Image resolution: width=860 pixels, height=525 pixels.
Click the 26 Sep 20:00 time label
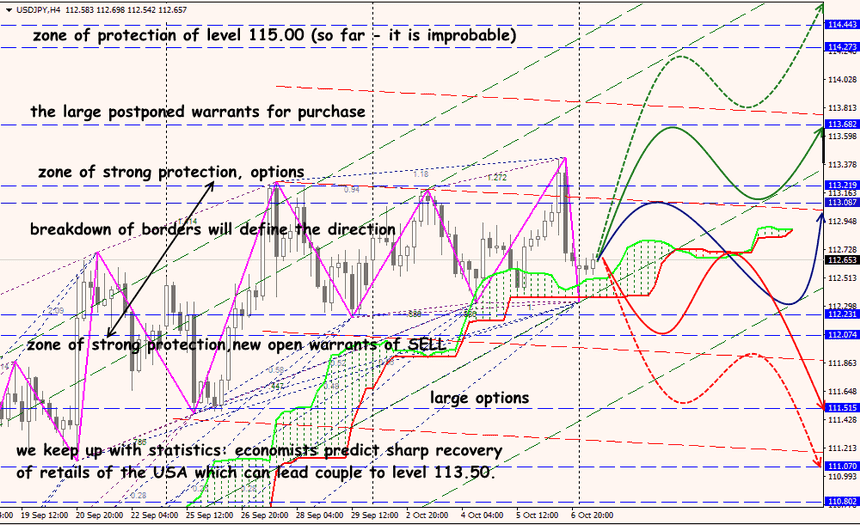pos(265,516)
